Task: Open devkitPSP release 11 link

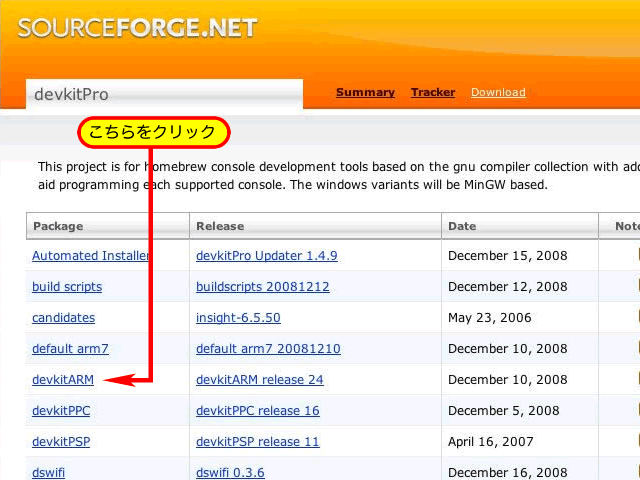Action: pyautogui.click(x=258, y=442)
